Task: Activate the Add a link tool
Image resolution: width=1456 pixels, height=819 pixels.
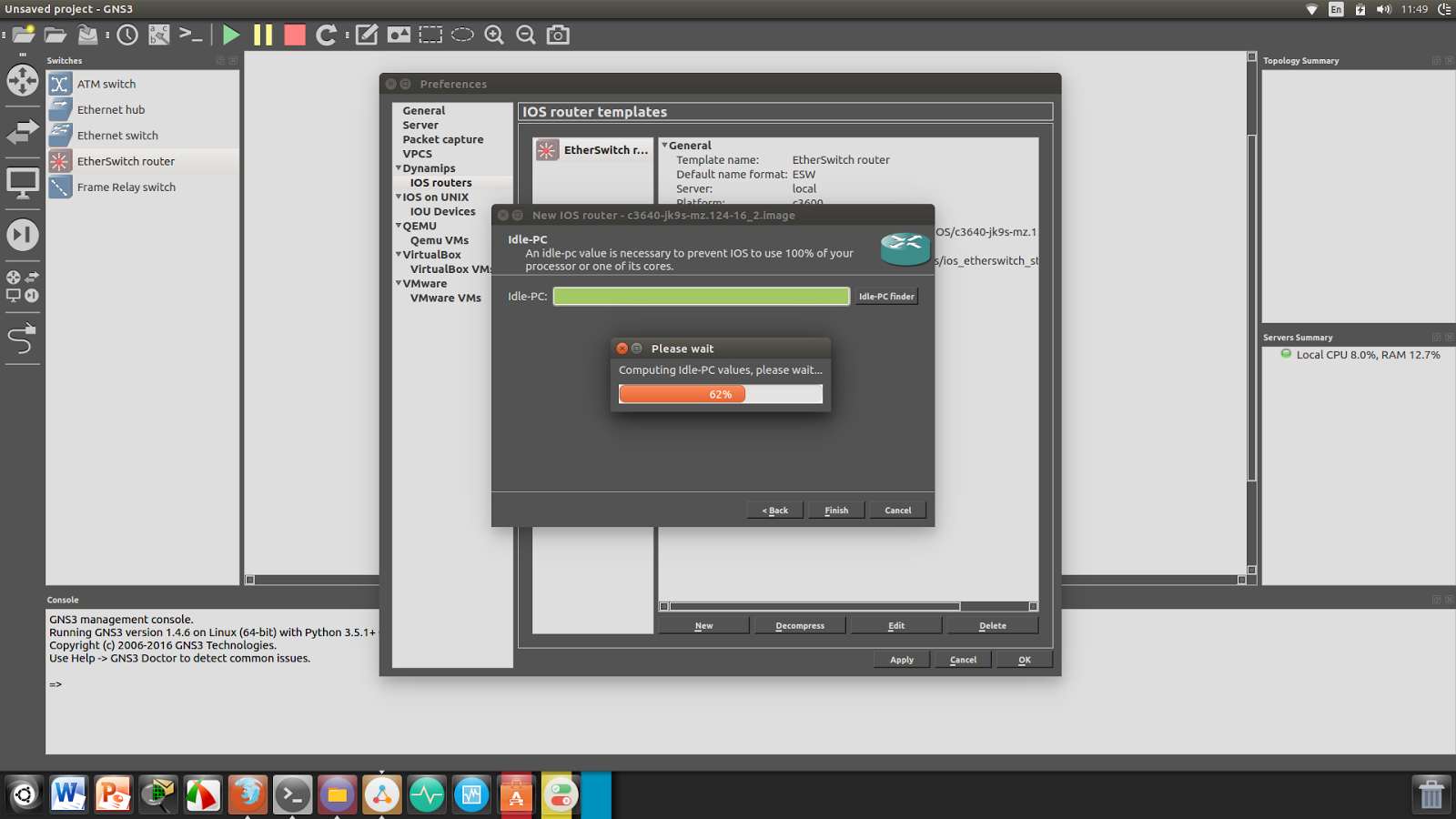Action: coord(23,339)
